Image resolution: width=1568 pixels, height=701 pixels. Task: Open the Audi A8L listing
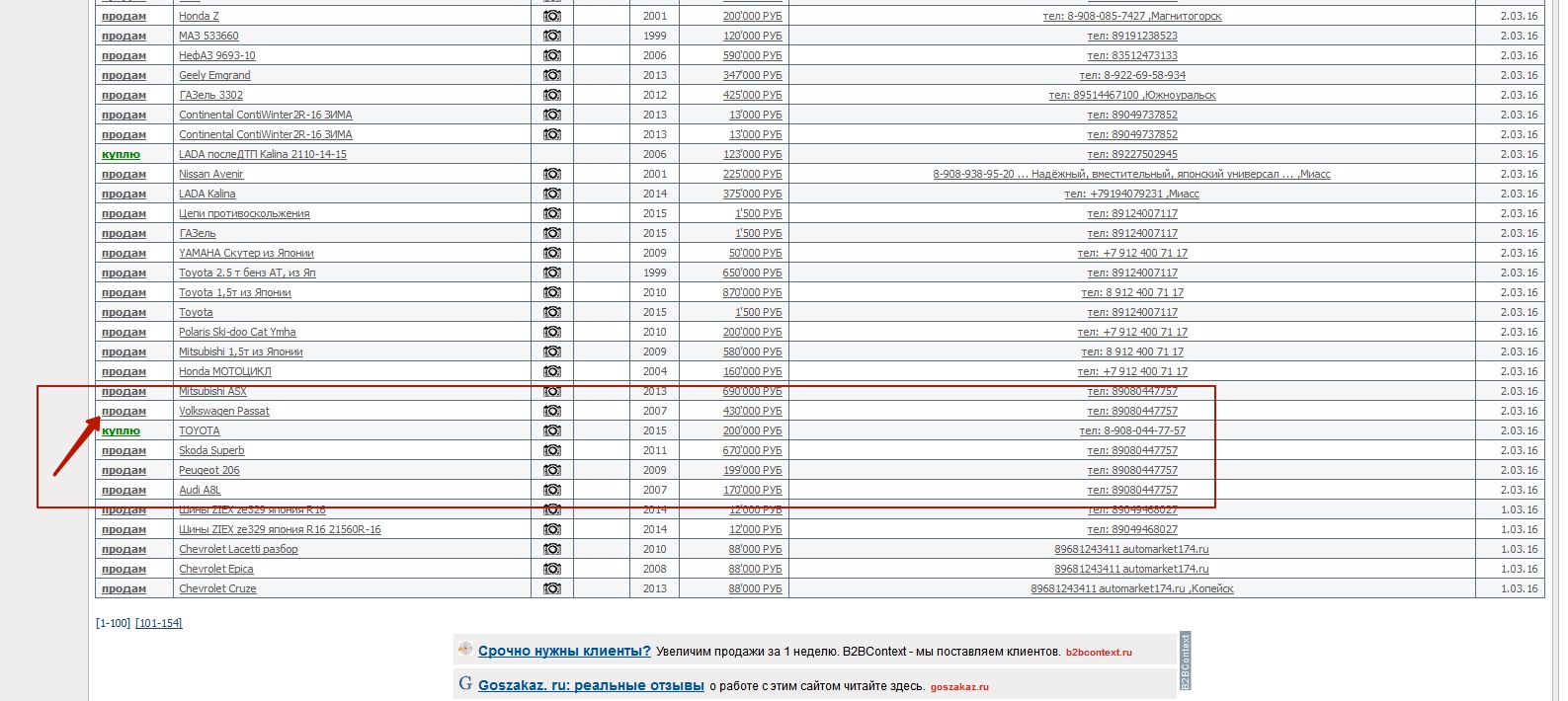point(200,490)
